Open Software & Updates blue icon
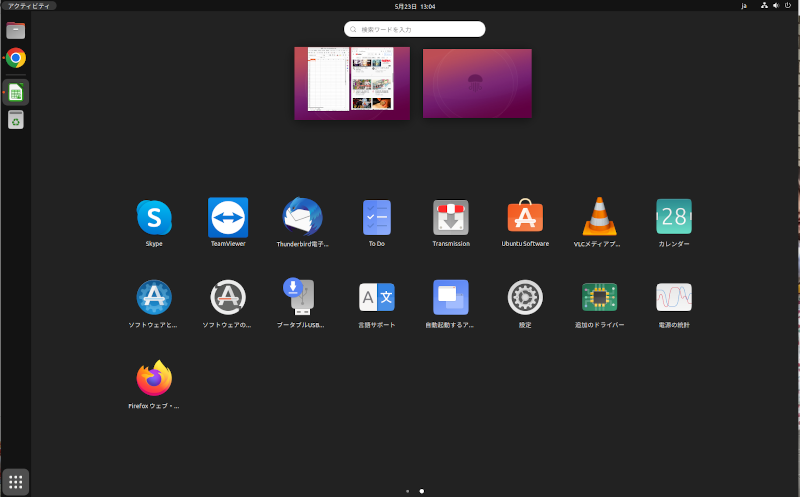The width and height of the screenshot is (800, 497). (154, 297)
